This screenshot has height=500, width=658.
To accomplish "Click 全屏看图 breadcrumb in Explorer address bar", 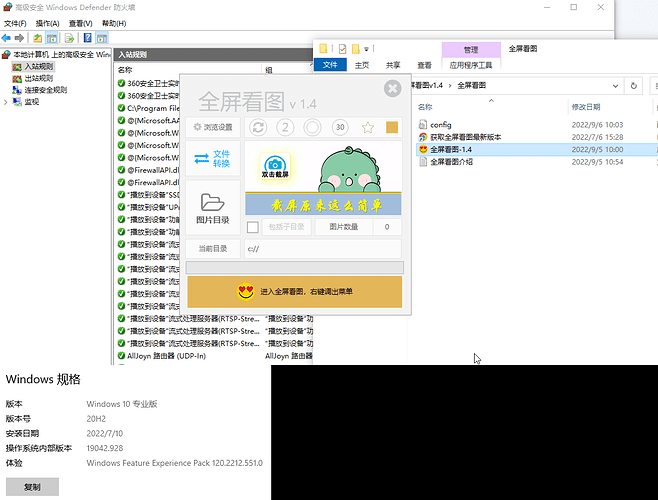I will pyautogui.click(x=471, y=86).
